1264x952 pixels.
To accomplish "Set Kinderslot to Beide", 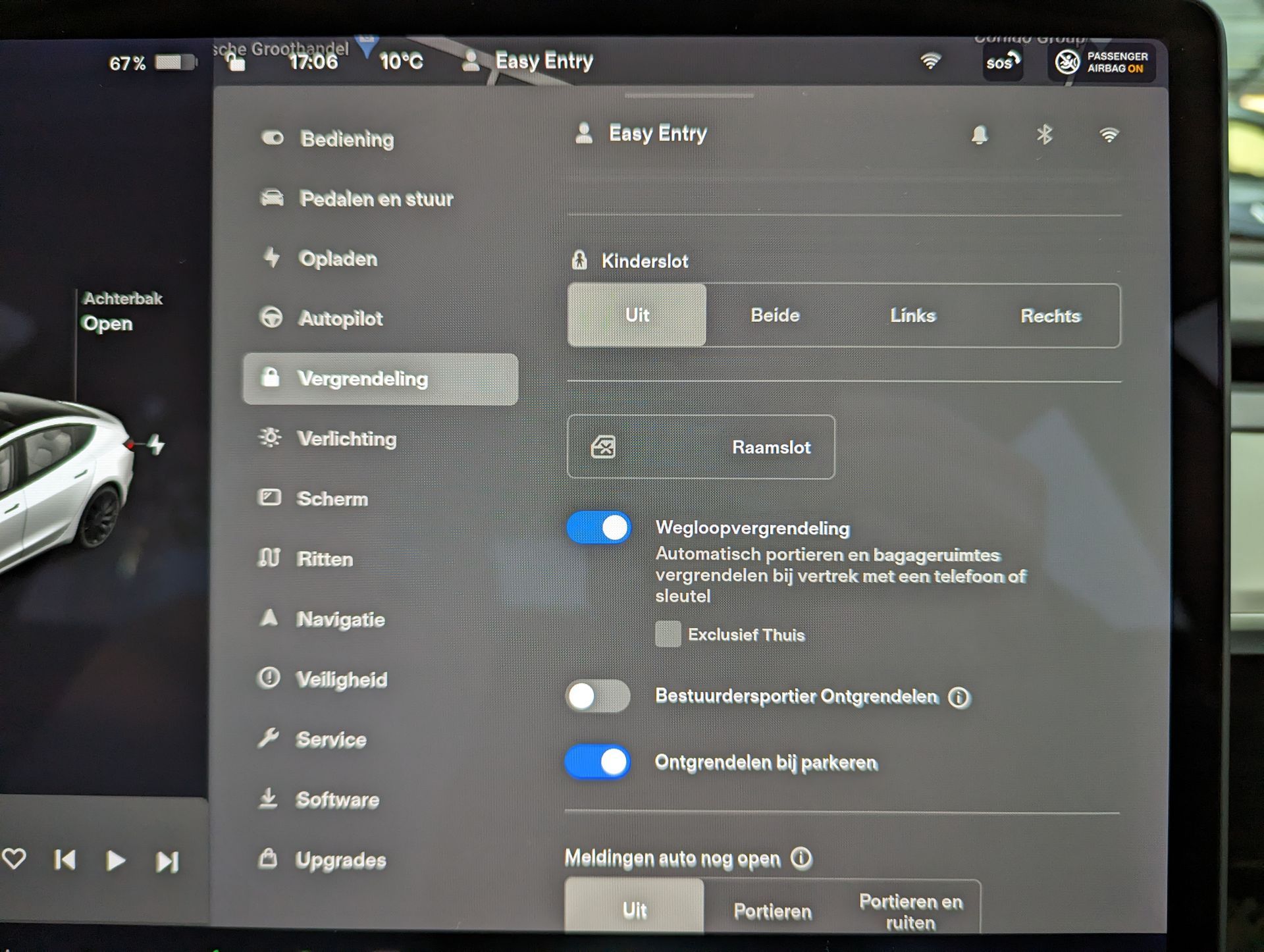I will [775, 315].
